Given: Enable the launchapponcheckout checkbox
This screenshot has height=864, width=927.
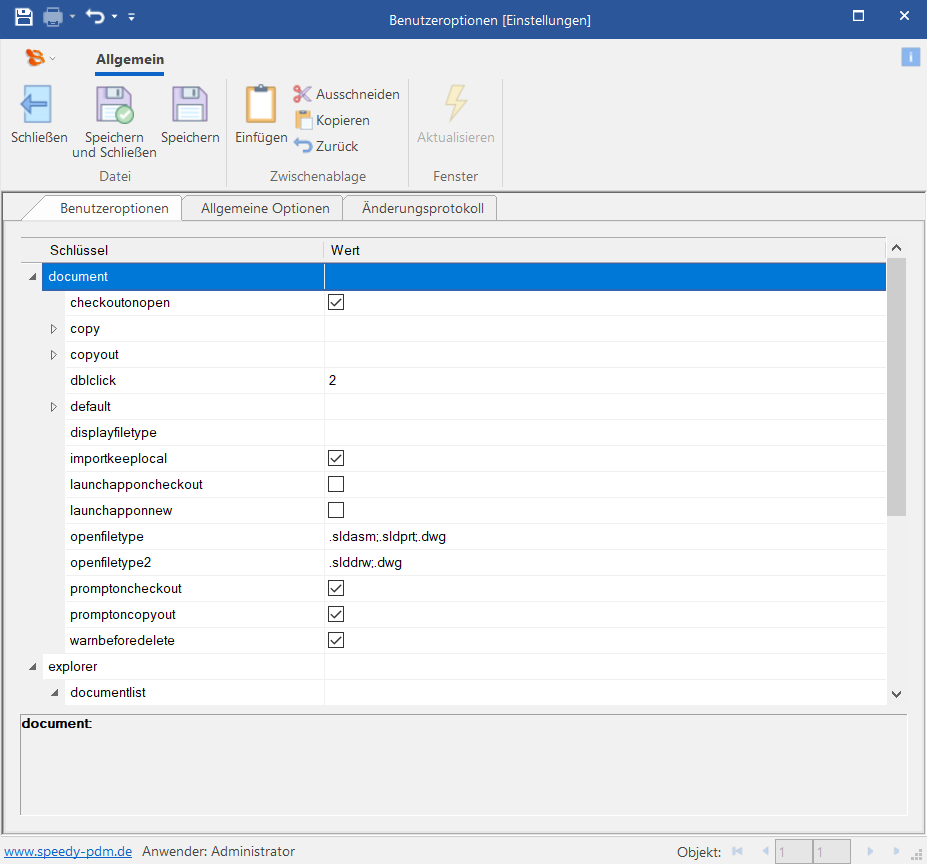Looking at the screenshot, I should 336,484.
